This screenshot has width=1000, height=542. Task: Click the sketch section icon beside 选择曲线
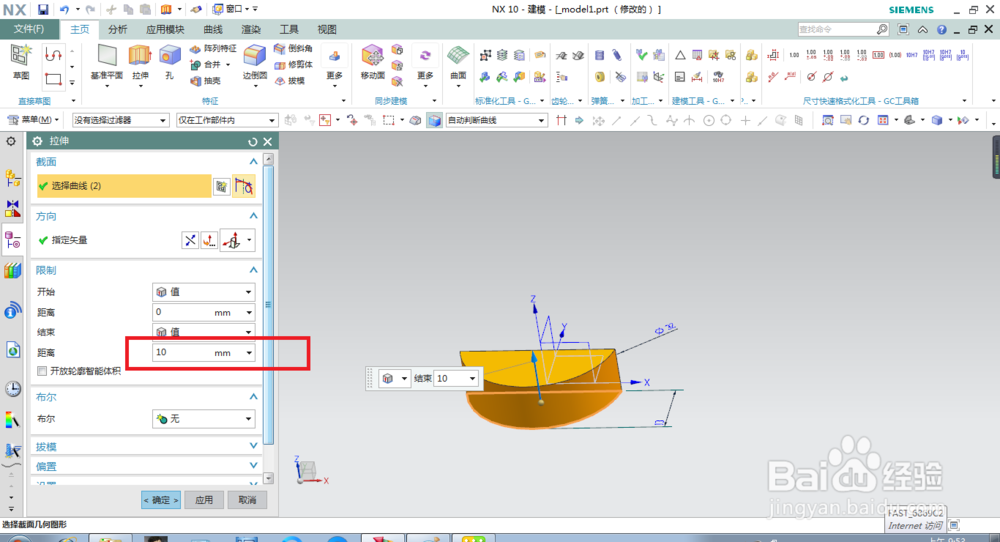pos(221,186)
